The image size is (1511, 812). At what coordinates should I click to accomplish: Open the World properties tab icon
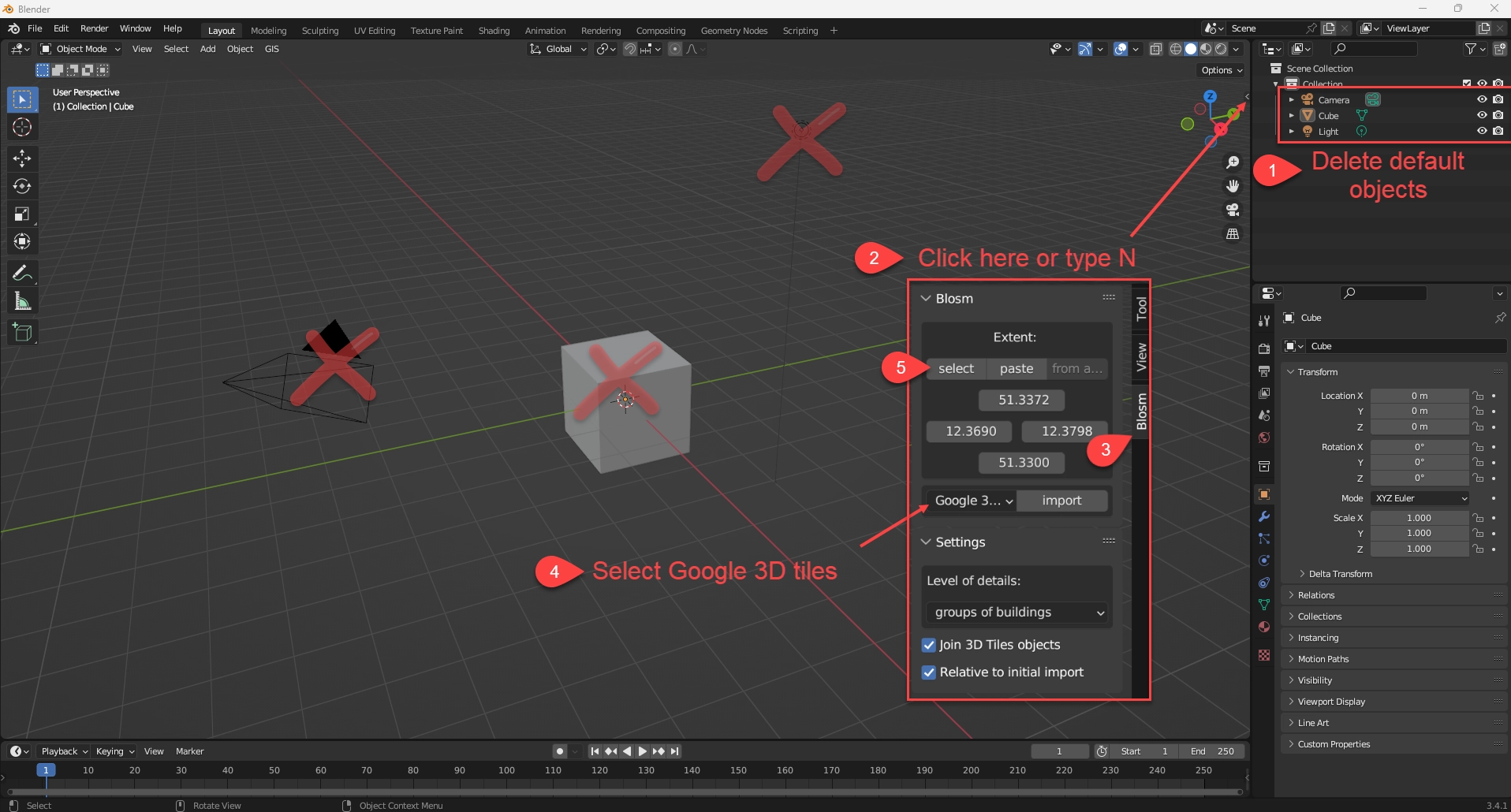[1264, 438]
